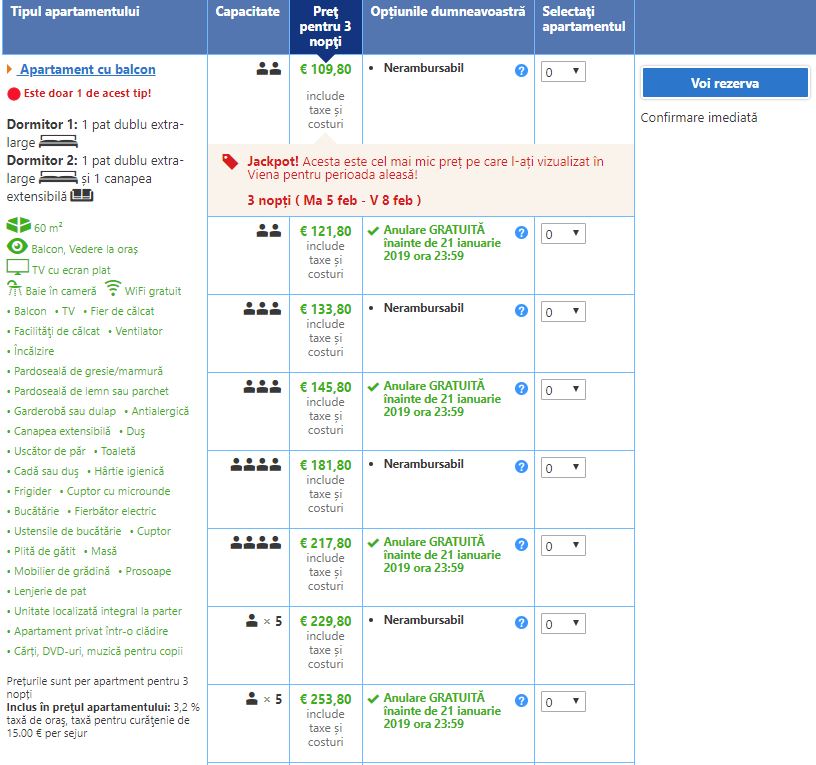Click help icon beside €181,80 Nerambursabil option
The height and width of the screenshot is (765, 816).
click(521, 467)
